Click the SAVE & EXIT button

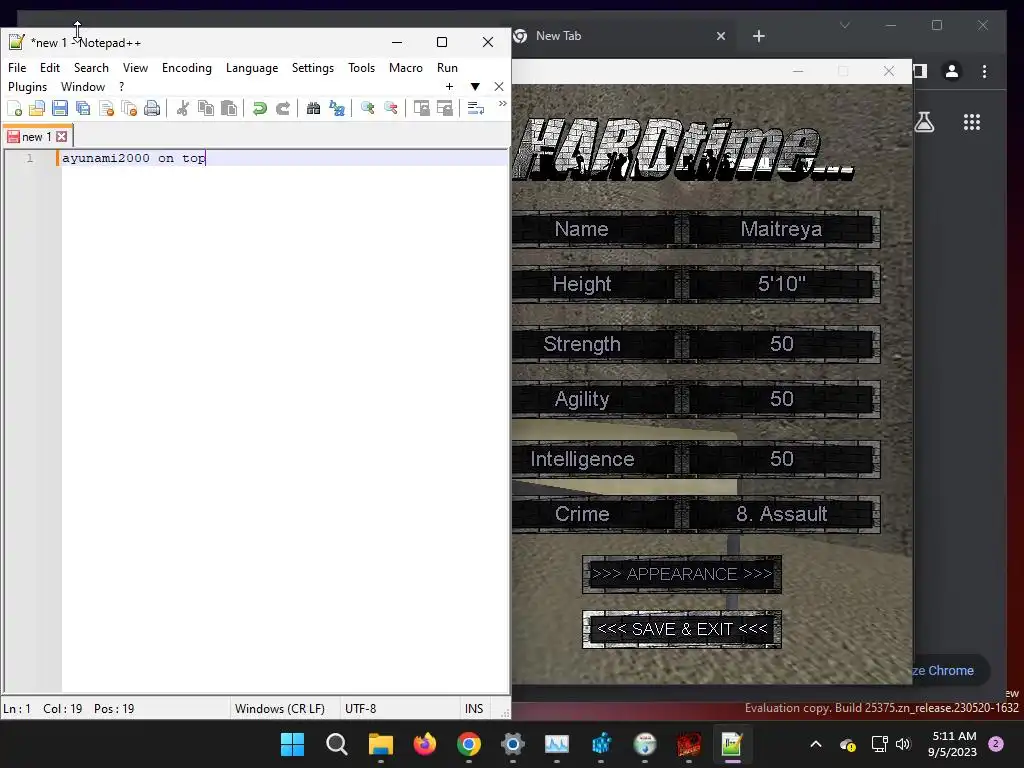pos(682,629)
